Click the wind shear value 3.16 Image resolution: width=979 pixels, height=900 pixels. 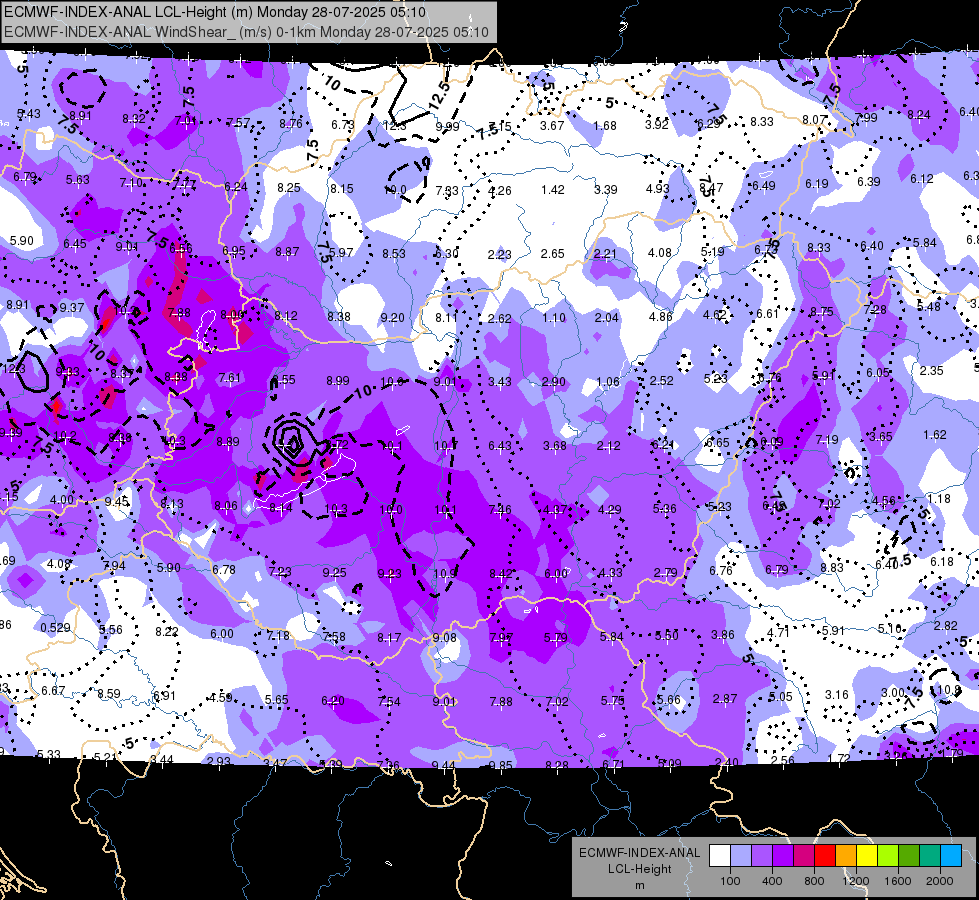pyautogui.click(x=837, y=694)
